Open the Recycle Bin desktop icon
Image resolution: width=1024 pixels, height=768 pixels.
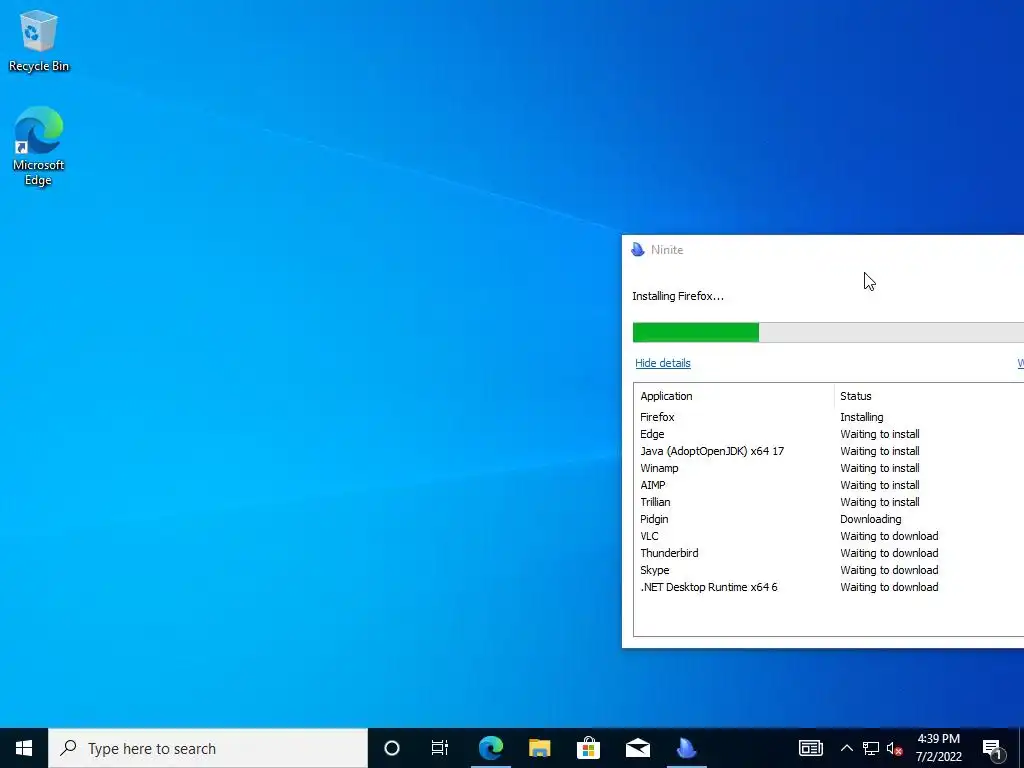(x=39, y=41)
